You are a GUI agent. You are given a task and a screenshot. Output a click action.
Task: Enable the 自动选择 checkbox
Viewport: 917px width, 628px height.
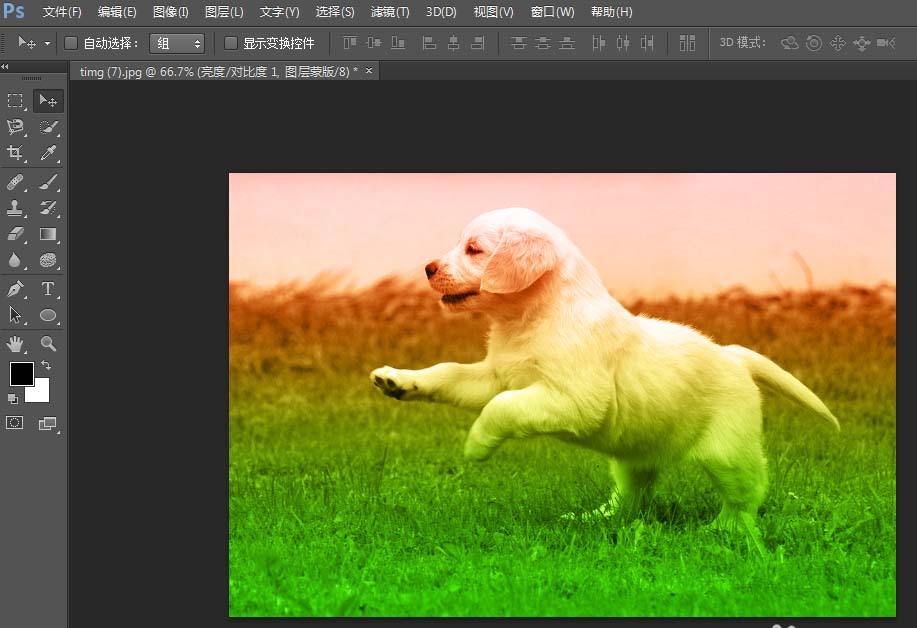[x=70, y=43]
